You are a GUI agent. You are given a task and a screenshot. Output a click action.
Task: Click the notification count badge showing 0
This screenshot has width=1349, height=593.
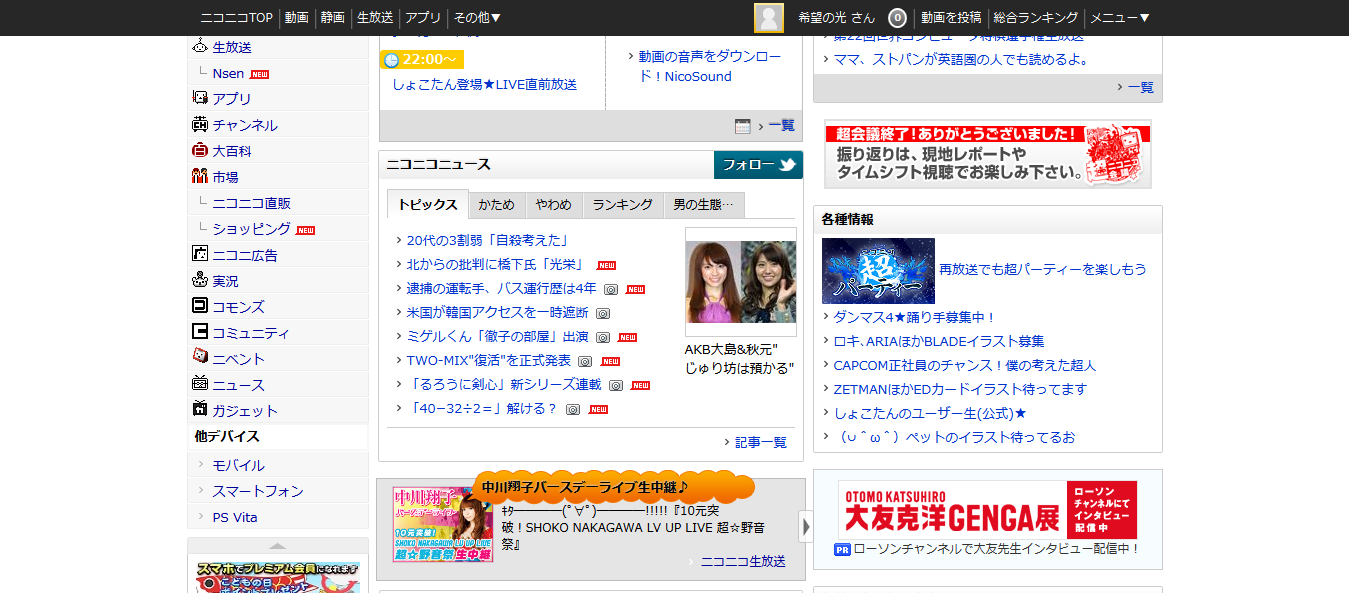pyautogui.click(x=897, y=18)
